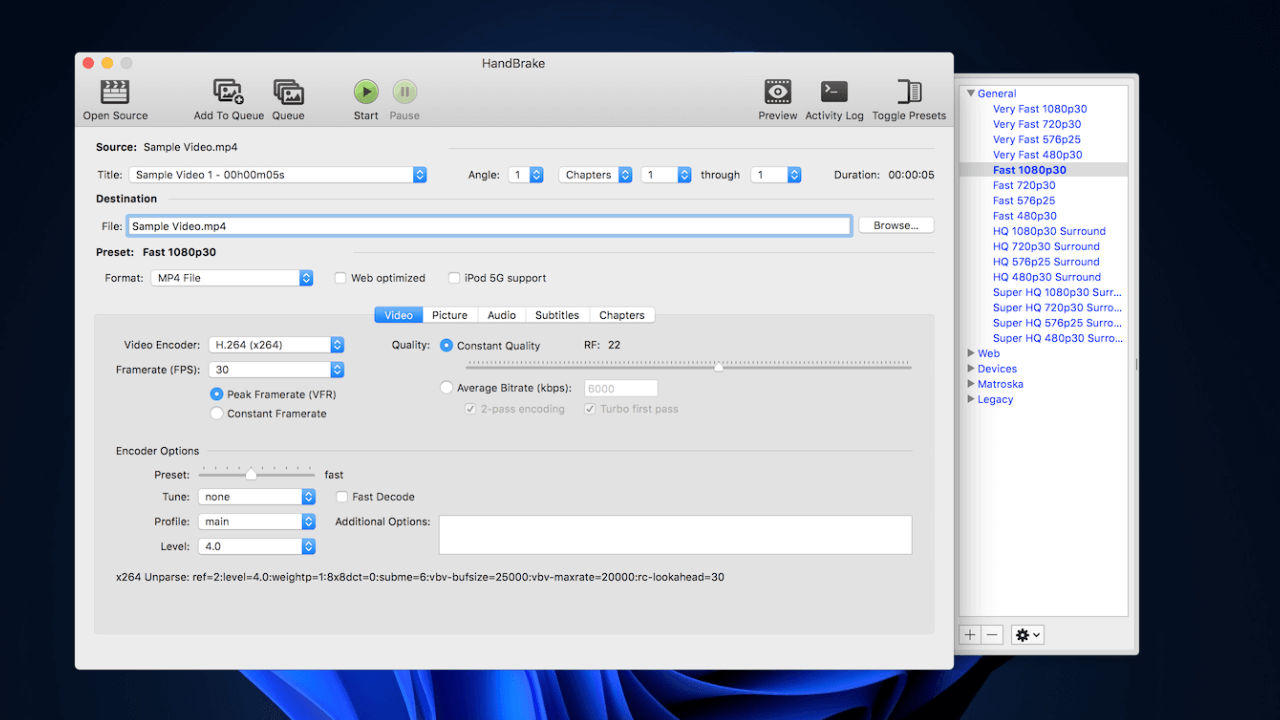Select Super HQ 1080p30 Surround preset

tap(1057, 292)
